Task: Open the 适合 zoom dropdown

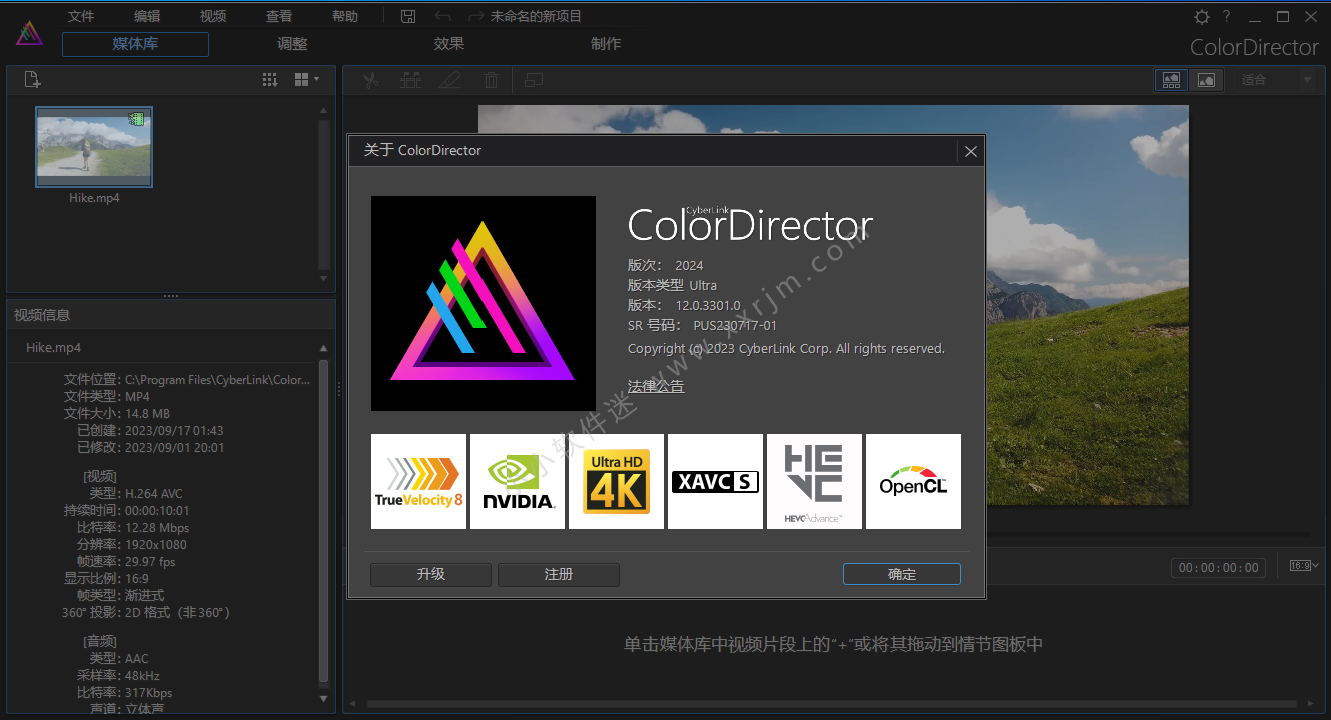Action: pos(1276,80)
